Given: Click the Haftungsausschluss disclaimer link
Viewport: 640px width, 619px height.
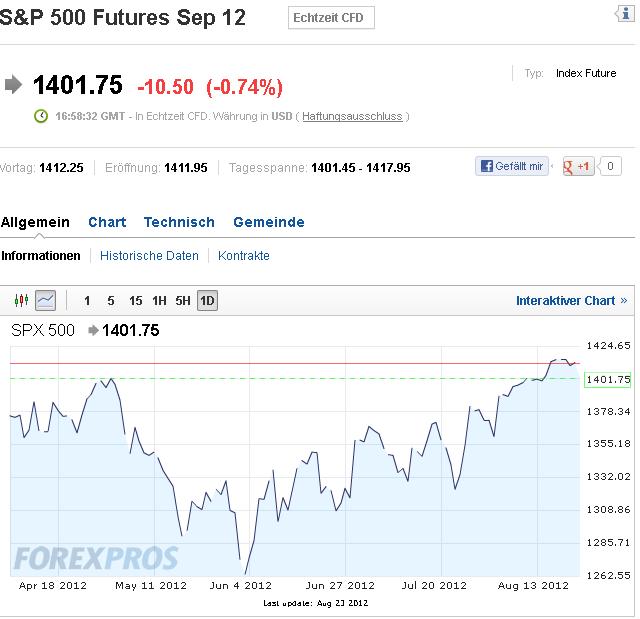Looking at the screenshot, I should (x=352, y=116).
